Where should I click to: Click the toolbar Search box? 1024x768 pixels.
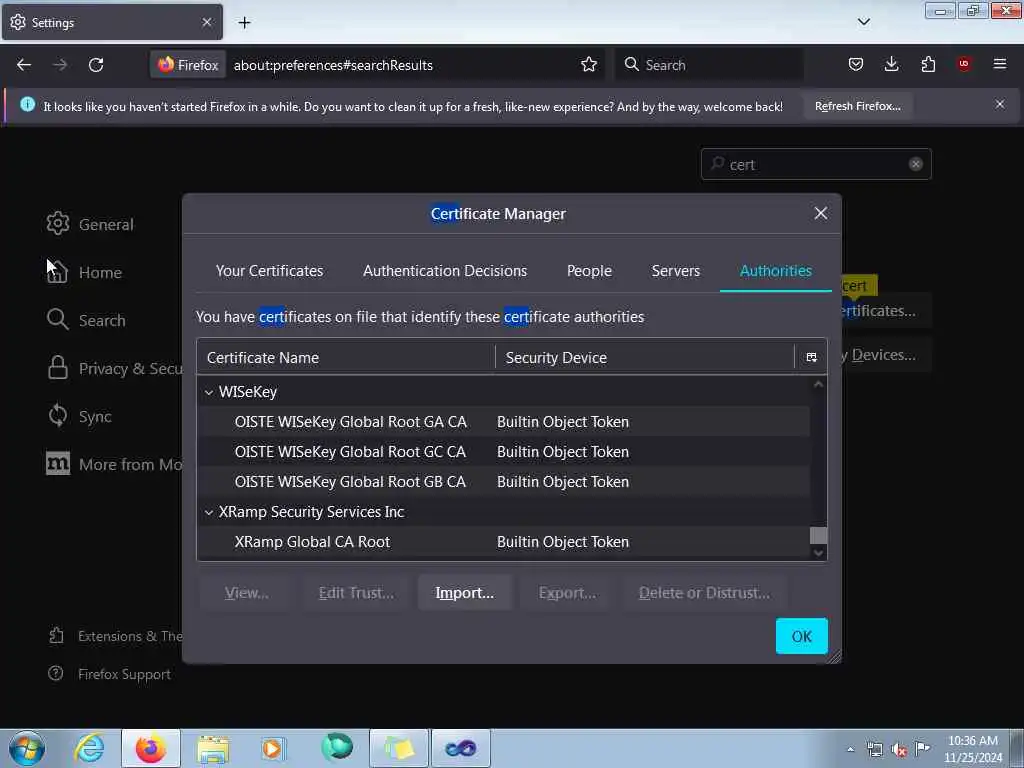coord(709,65)
